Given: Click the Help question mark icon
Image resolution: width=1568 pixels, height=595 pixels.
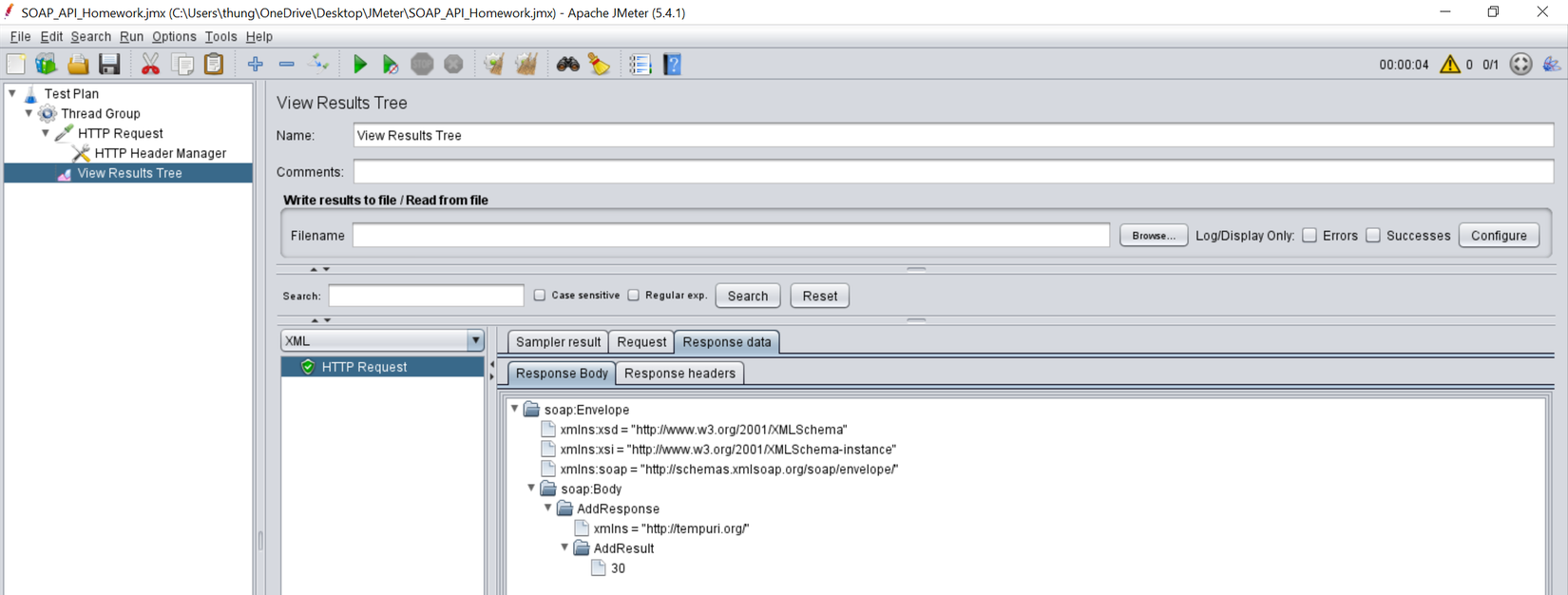Looking at the screenshot, I should pyautogui.click(x=672, y=65).
